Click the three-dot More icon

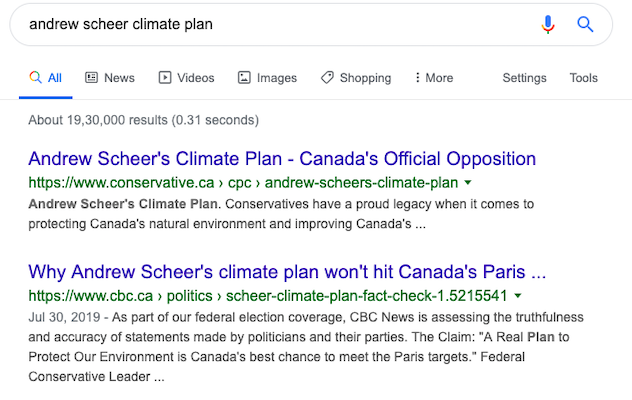pyautogui.click(x=417, y=77)
